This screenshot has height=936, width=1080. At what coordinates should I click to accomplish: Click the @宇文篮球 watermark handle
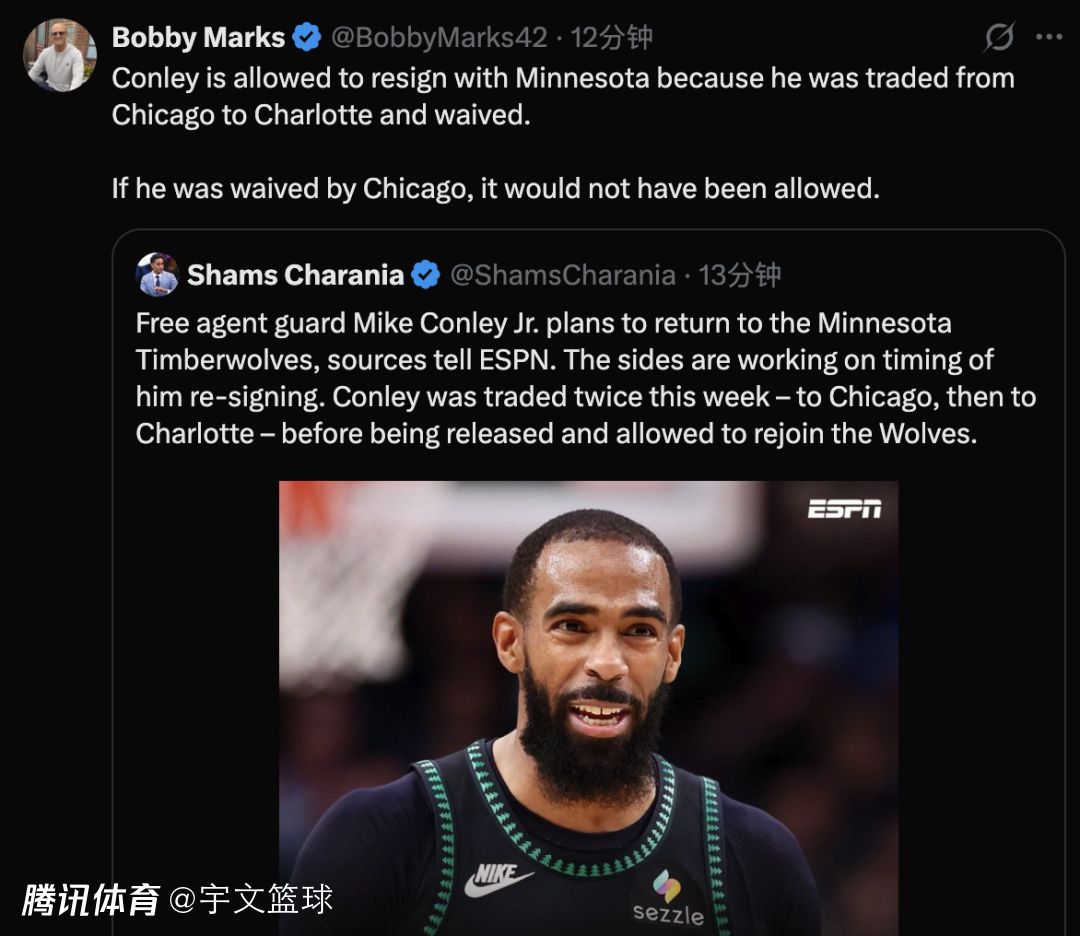251,899
